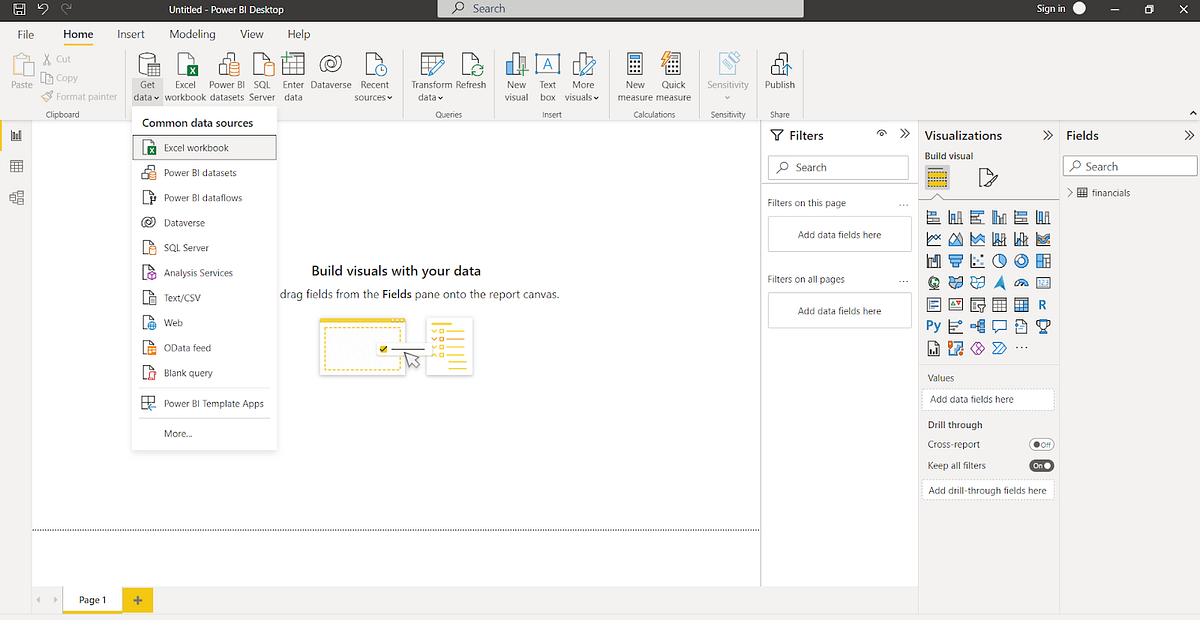
Task: Collapse the Filters pane with the chevron
Action: pos(903,135)
